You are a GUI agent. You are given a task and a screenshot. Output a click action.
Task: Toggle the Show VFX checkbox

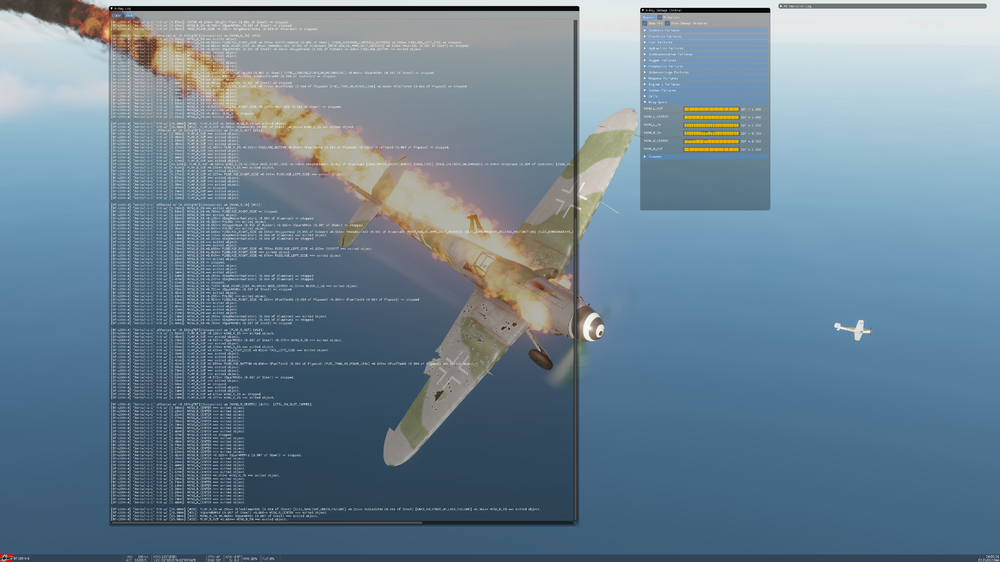645,23
